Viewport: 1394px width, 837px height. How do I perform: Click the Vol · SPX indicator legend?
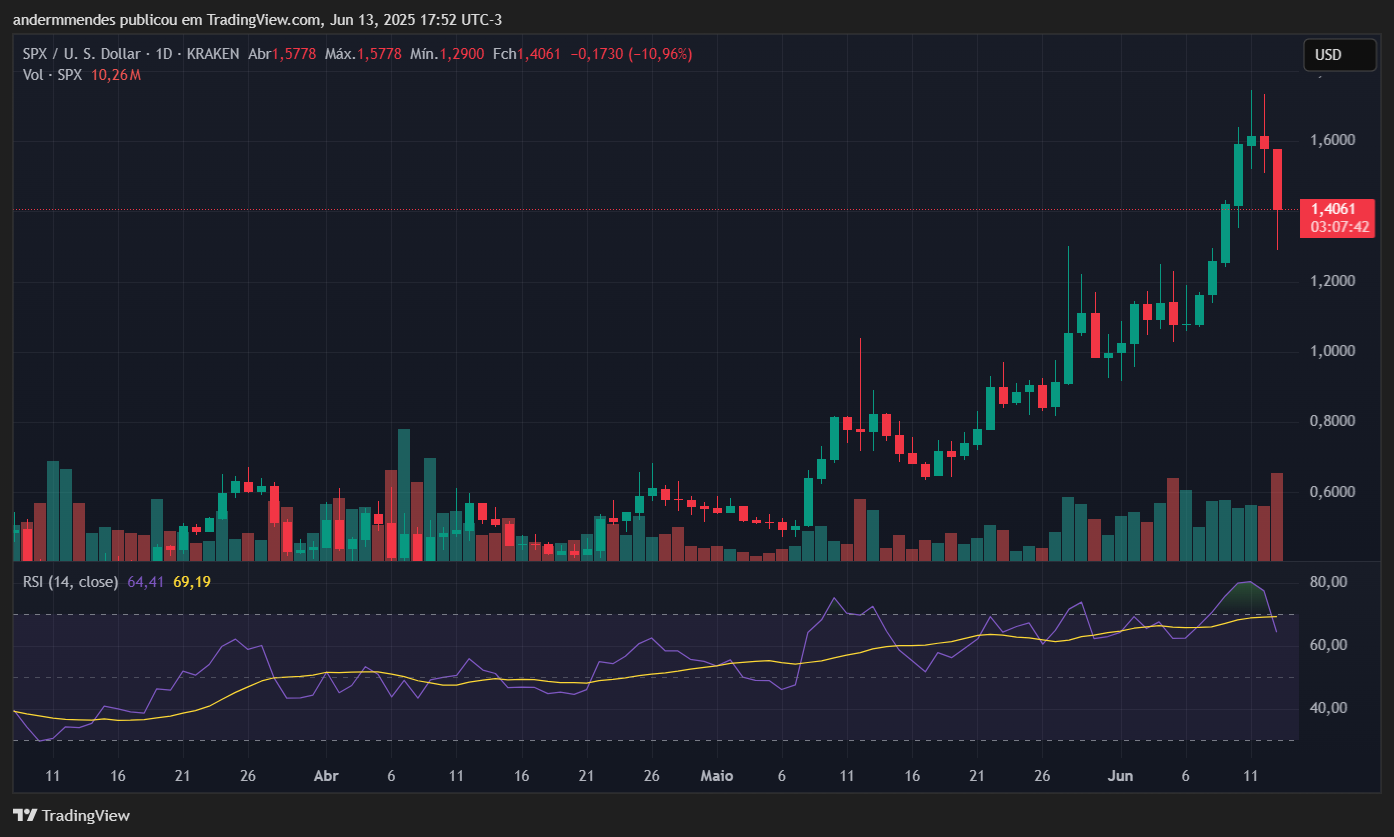[53, 75]
